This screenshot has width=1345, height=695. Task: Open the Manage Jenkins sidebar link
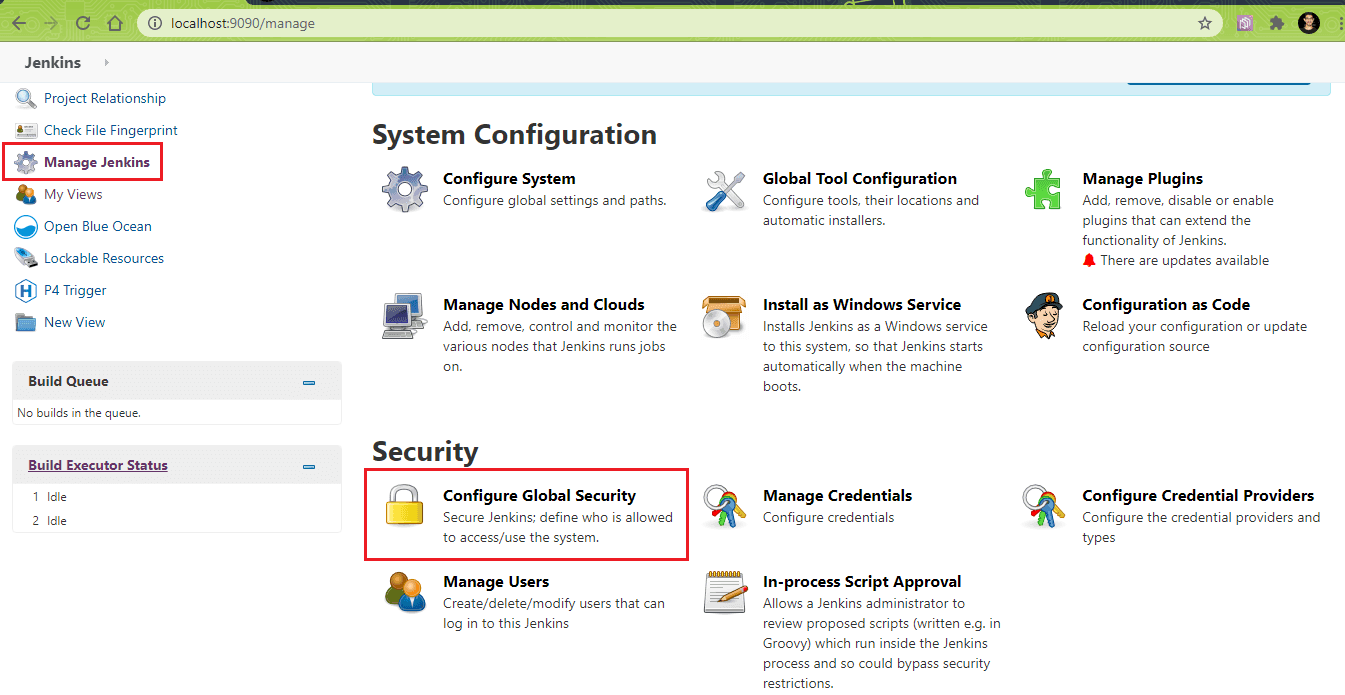pos(97,162)
